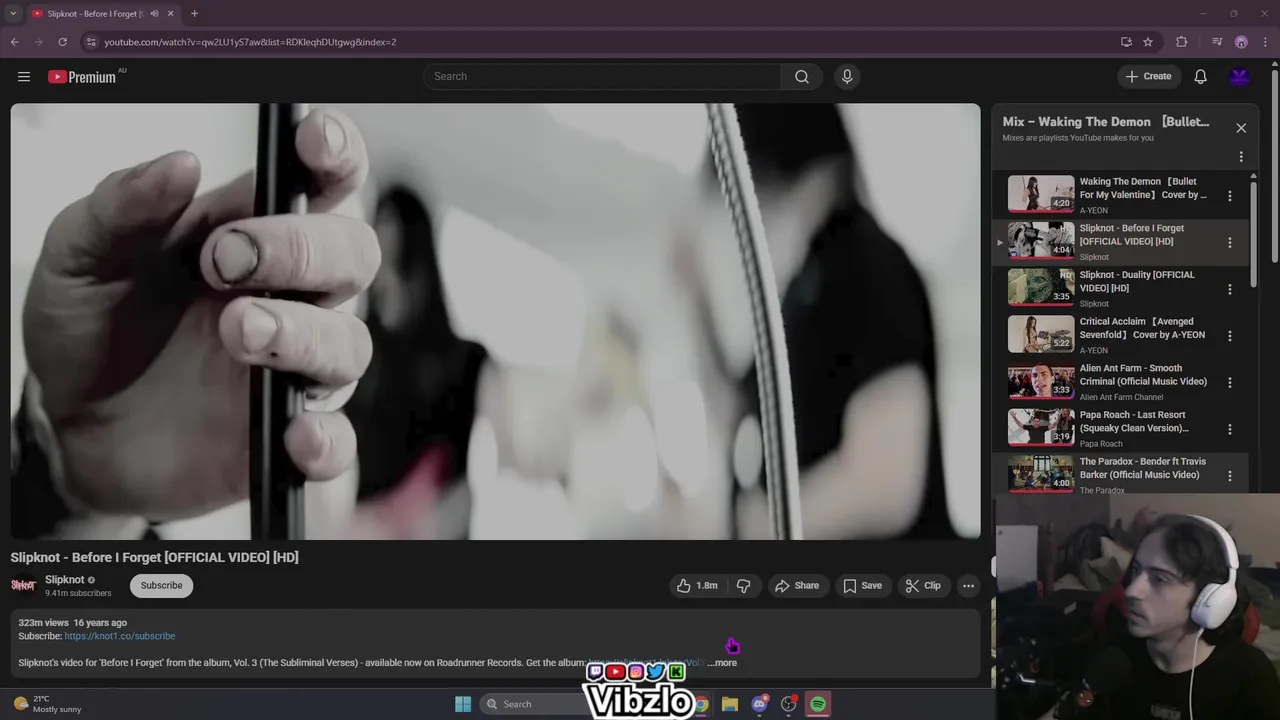The image size is (1280, 720).
Task: Expand description with ...more
Action: point(722,663)
